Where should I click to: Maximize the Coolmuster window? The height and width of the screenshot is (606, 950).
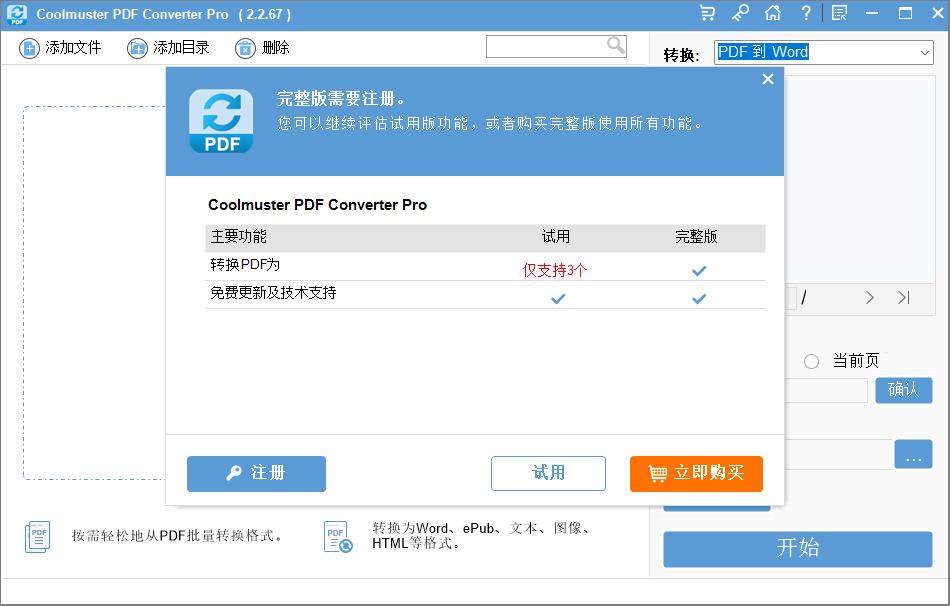[x=905, y=13]
